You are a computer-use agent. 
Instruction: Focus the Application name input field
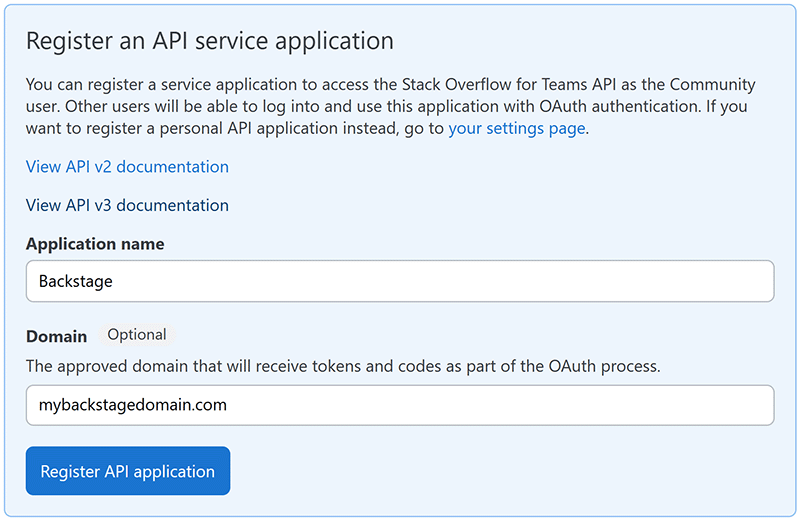click(400, 281)
